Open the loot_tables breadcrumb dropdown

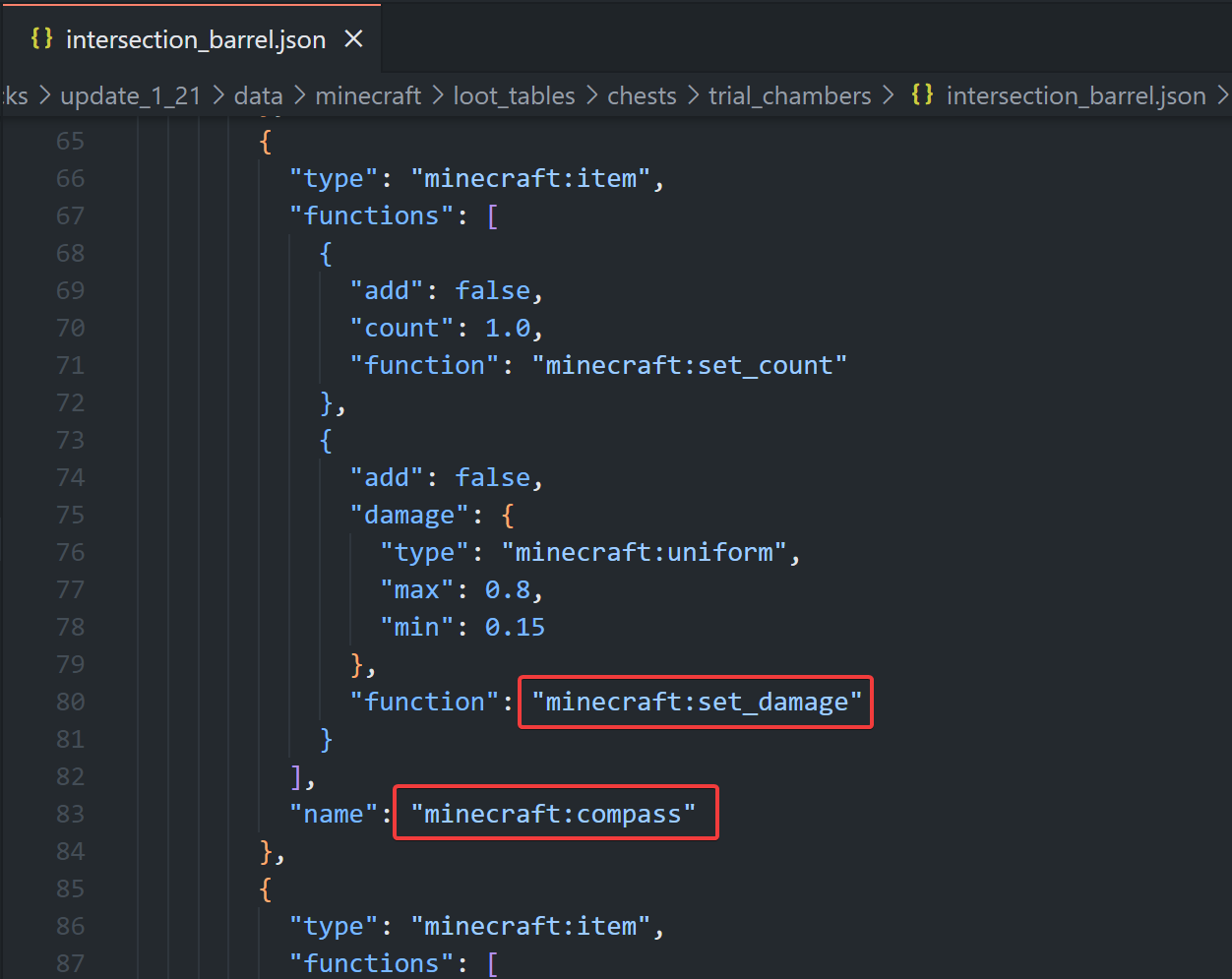[514, 95]
